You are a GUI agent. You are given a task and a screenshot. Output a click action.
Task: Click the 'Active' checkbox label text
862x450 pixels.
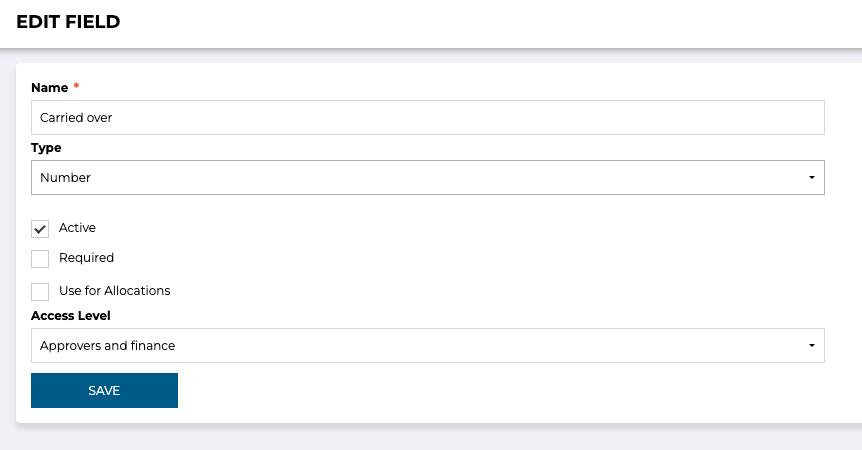(77, 228)
